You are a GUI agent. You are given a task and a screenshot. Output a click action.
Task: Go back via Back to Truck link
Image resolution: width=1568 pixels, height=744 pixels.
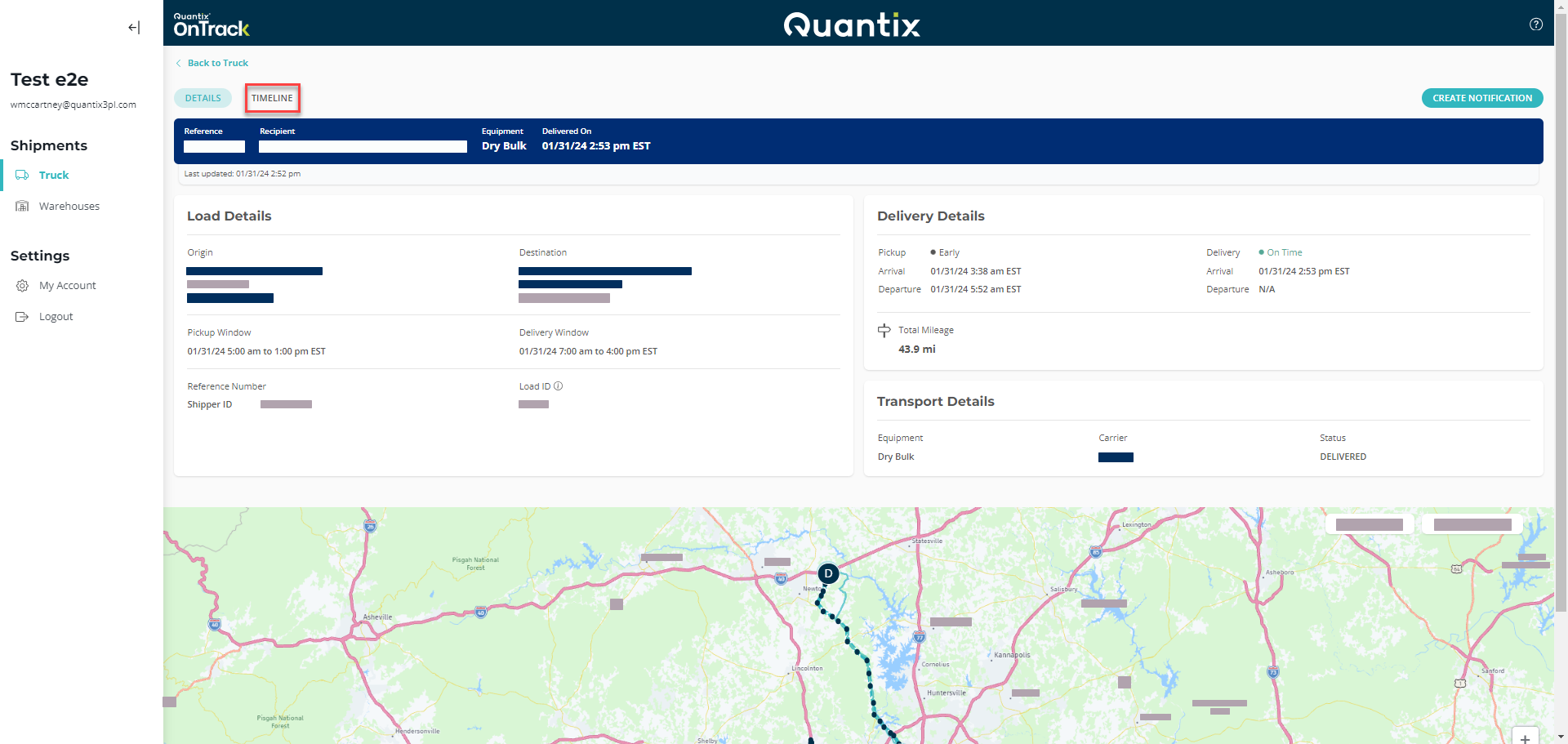[x=217, y=63]
